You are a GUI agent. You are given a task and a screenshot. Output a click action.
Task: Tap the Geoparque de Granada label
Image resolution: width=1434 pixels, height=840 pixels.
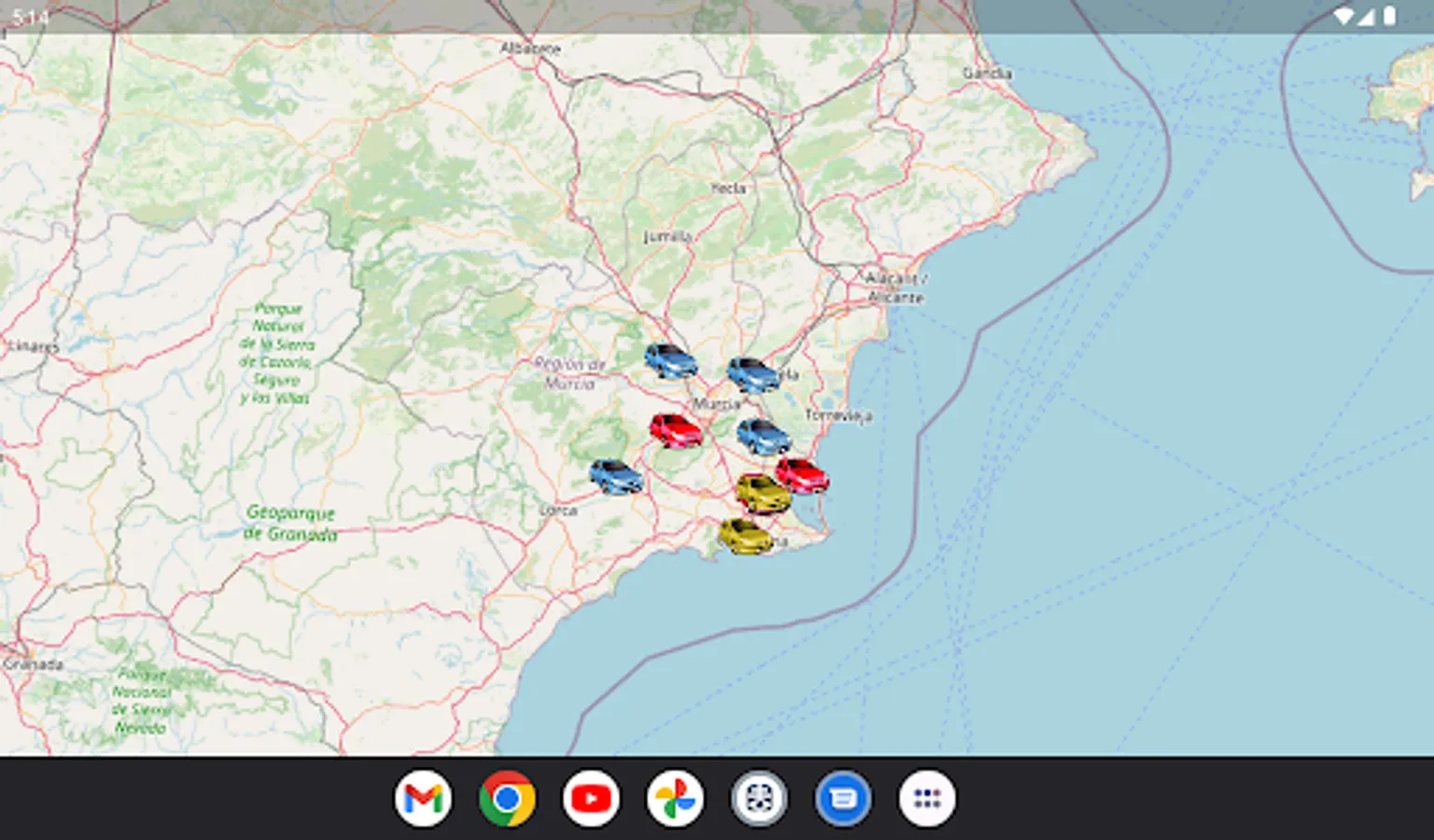(x=290, y=523)
